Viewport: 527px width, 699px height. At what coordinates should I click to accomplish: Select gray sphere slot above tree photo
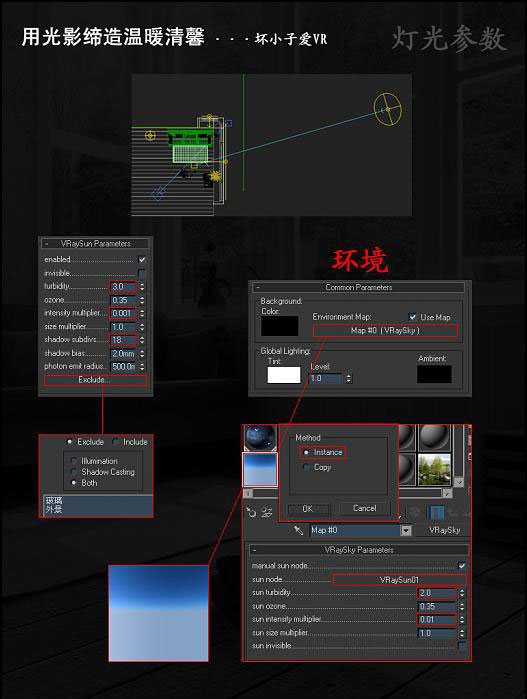pos(435,438)
